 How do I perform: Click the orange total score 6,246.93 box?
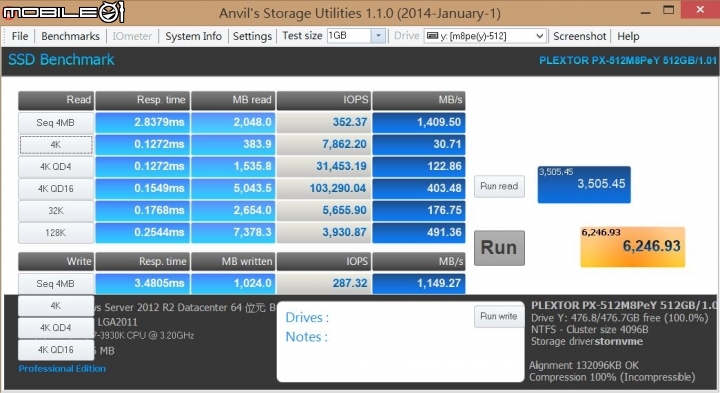coord(633,247)
